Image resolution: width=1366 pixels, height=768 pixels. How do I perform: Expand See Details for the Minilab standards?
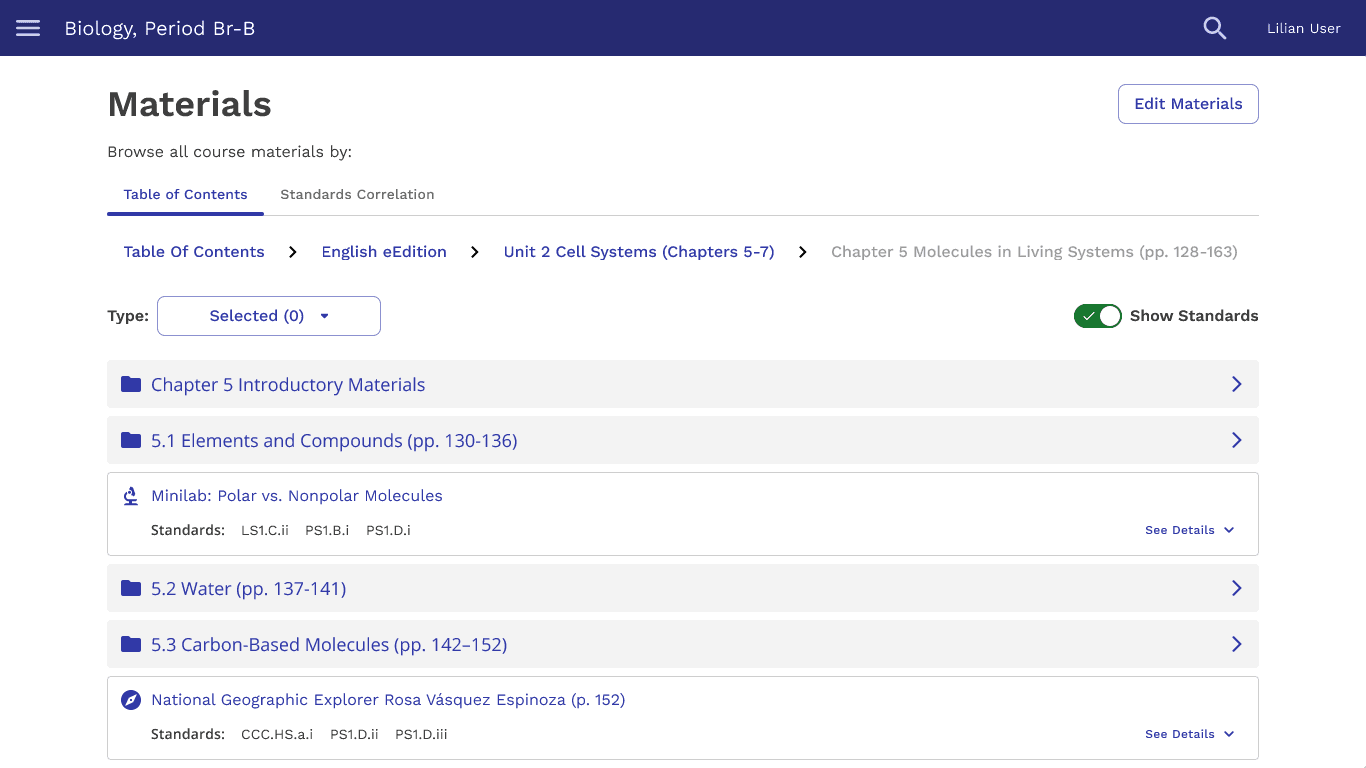click(1189, 530)
